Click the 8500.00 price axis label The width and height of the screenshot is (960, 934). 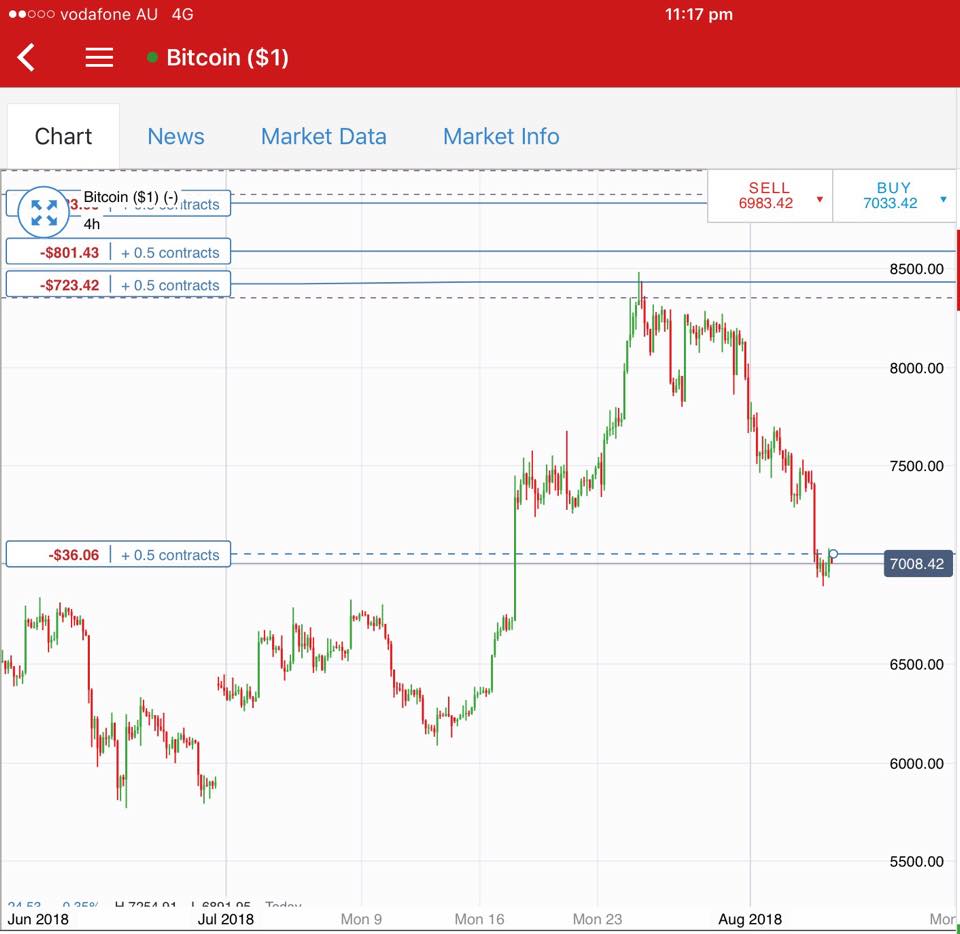916,269
